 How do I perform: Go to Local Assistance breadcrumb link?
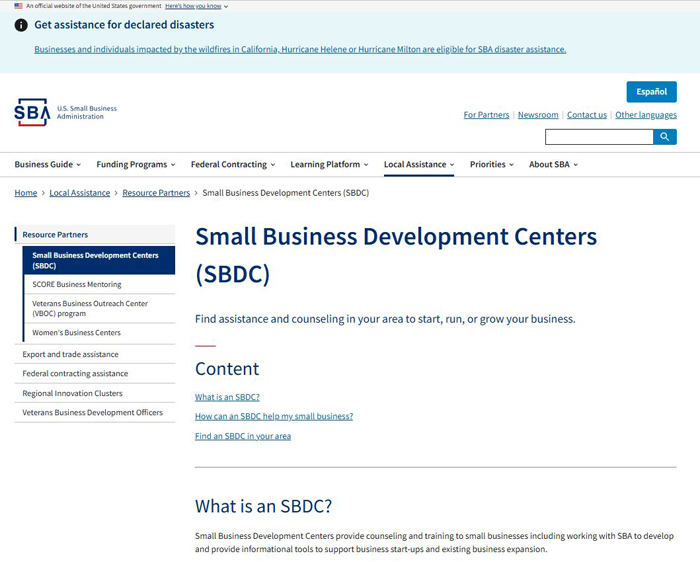[79, 193]
